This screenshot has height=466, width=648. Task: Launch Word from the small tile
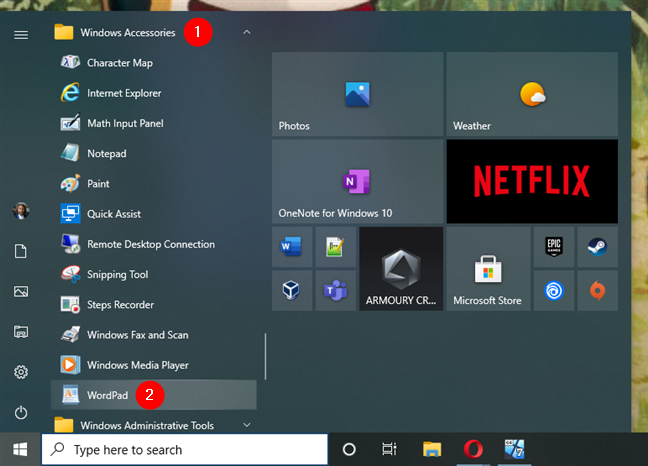coord(292,247)
